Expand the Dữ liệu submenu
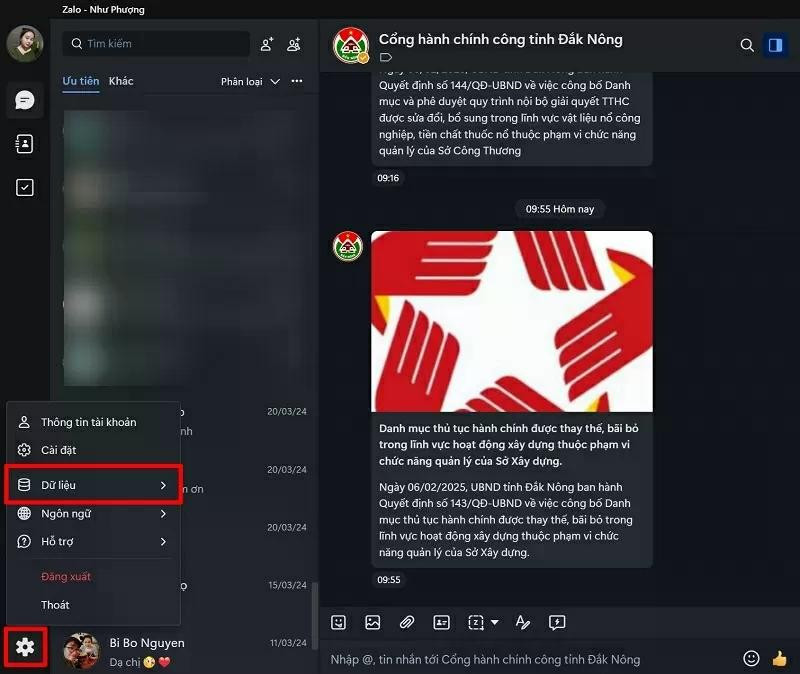The height and width of the screenshot is (674, 800). [93, 485]
